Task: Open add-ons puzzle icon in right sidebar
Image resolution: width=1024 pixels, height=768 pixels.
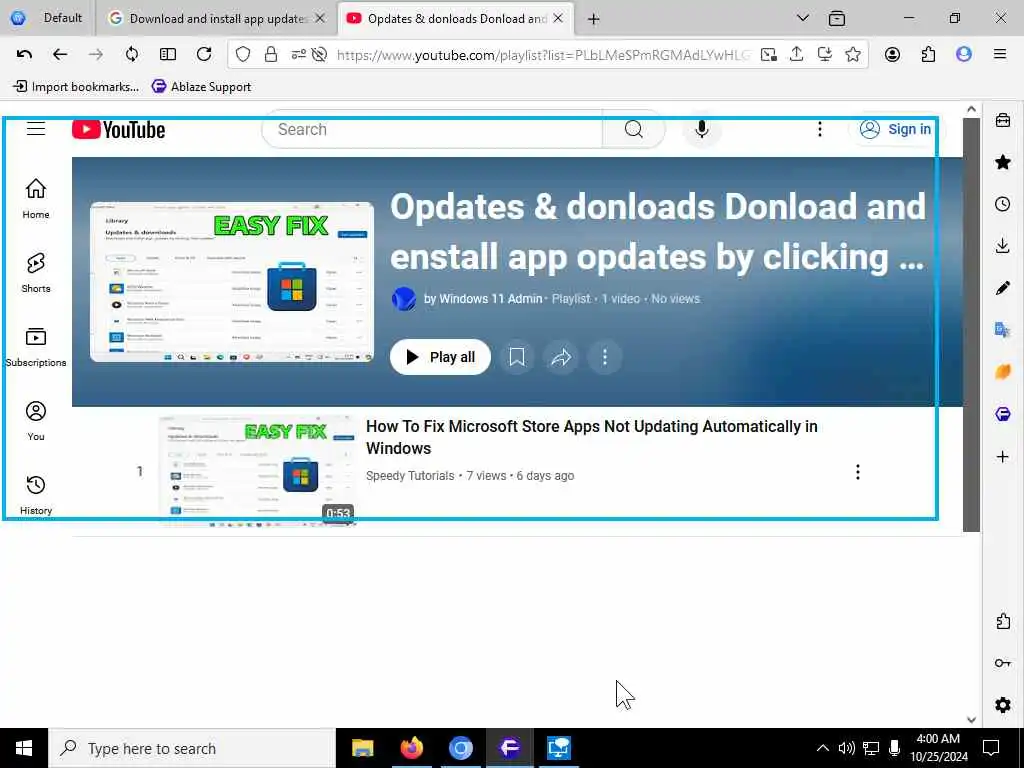Action: pos(1002,621)
